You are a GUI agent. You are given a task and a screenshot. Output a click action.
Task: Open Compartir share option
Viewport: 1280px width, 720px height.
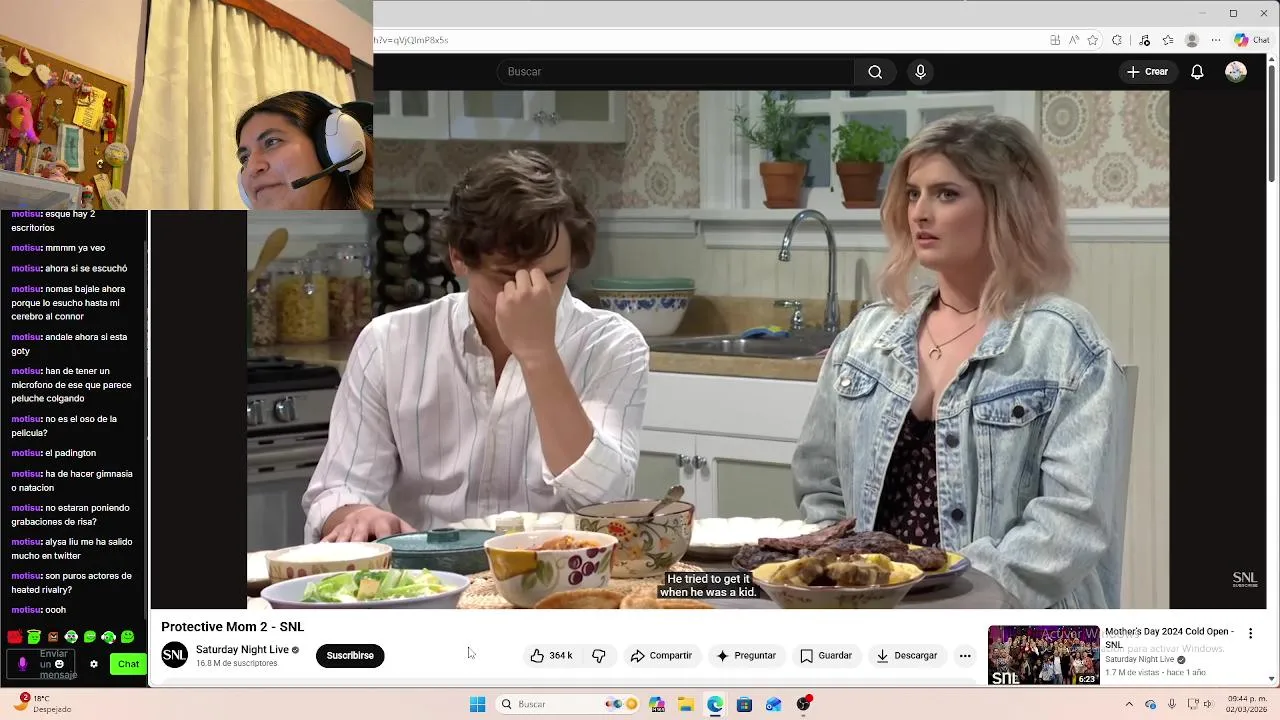coord(661,656)
